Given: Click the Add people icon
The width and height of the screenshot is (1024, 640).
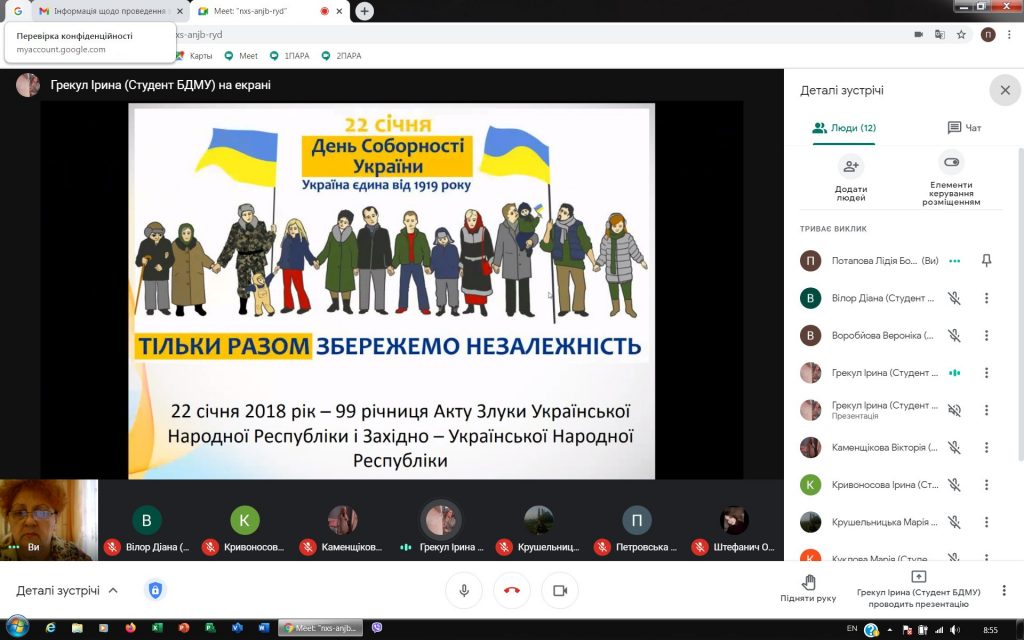Looking at the screenshot, I should (851, 166).
